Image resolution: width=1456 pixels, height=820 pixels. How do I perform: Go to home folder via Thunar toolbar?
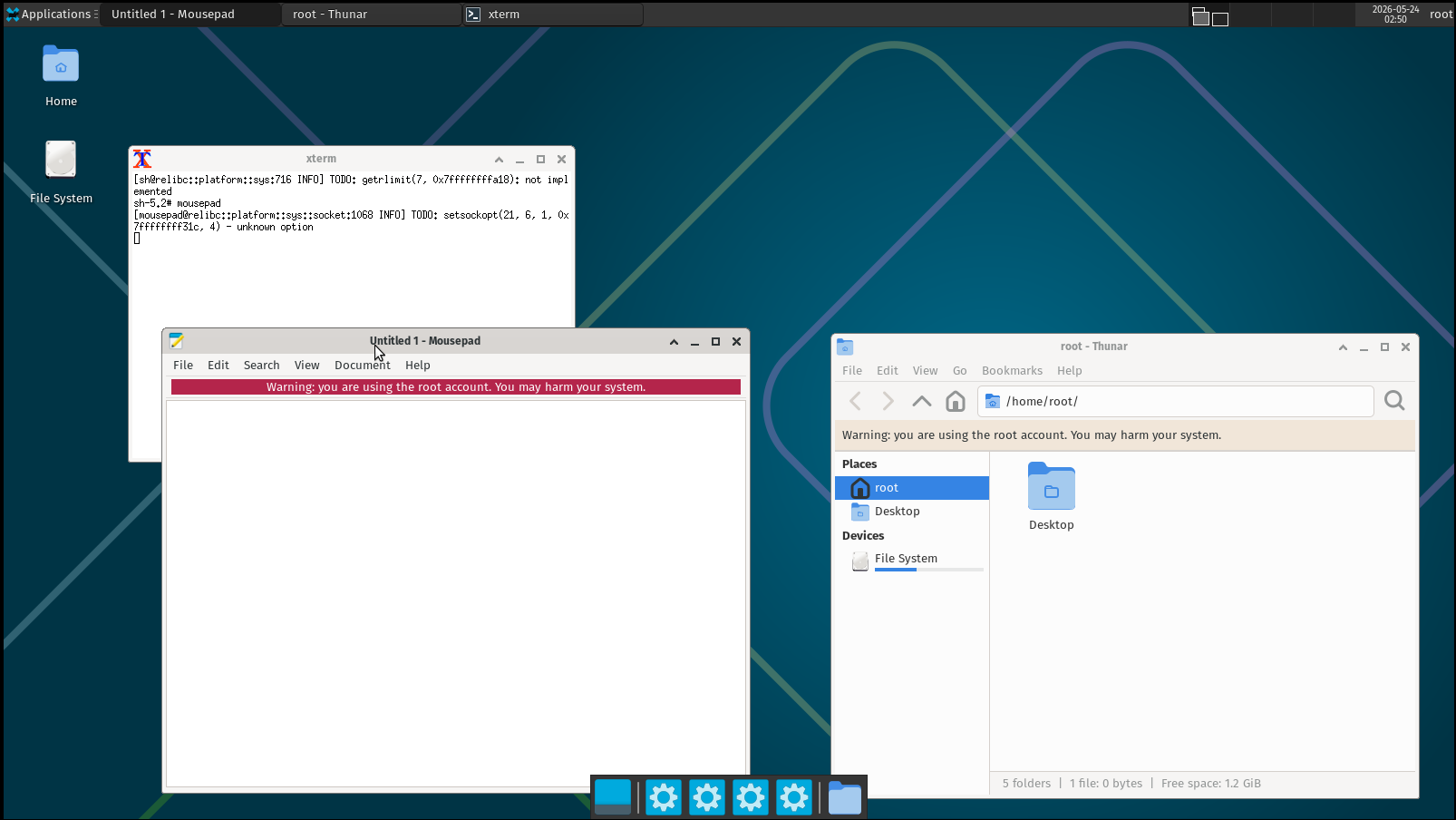pos(955,401)
